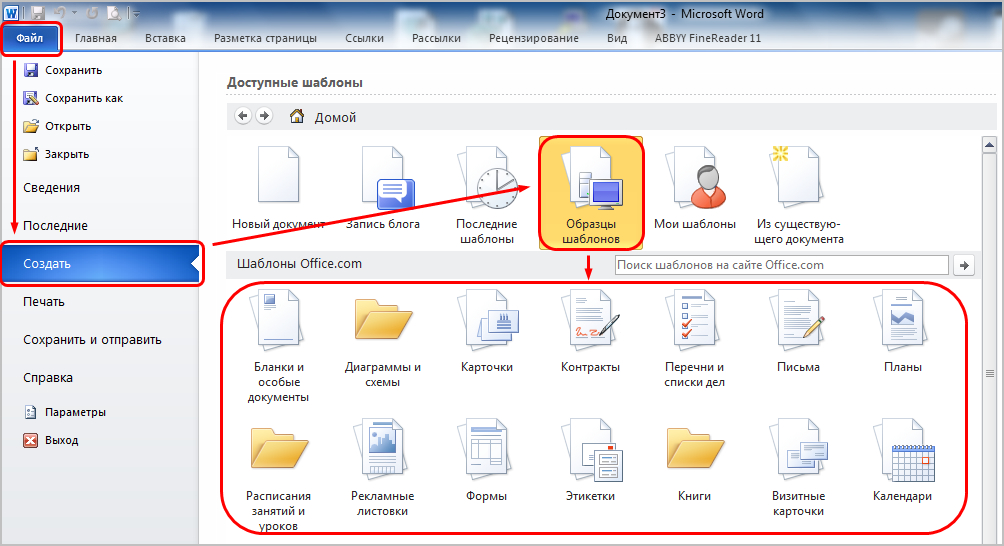Click the scrollbar up arrow in templates pane
This screenshot has height=546, width=1004.
point(990,146)
